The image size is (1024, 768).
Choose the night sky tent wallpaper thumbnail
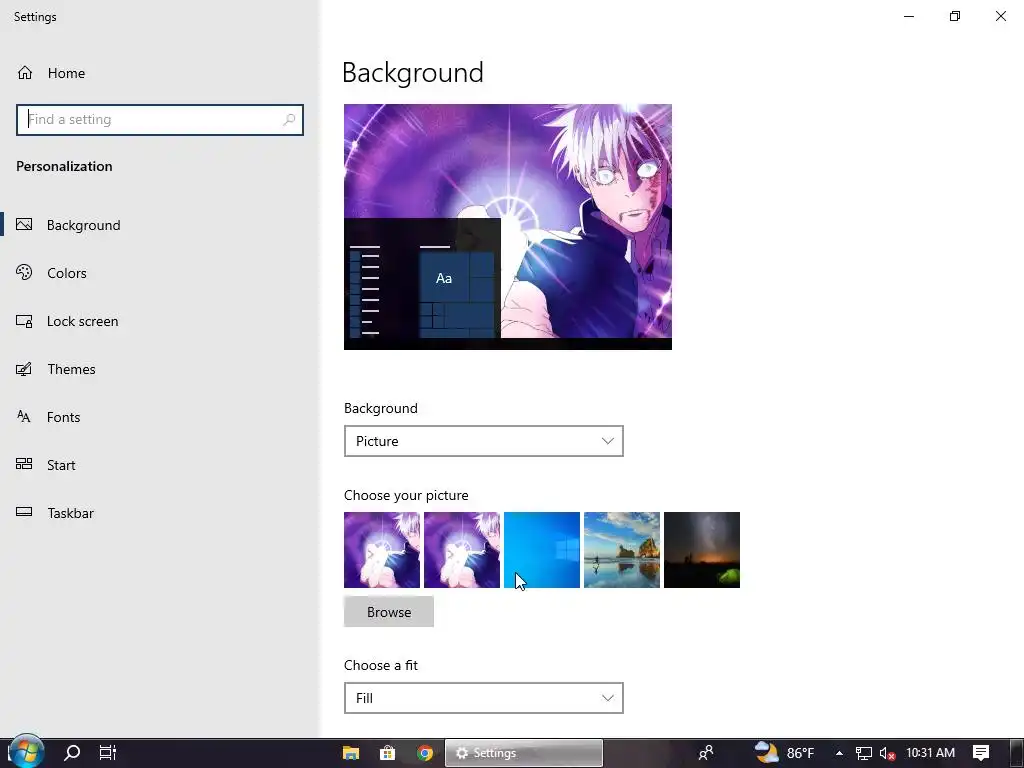[702, 550]
